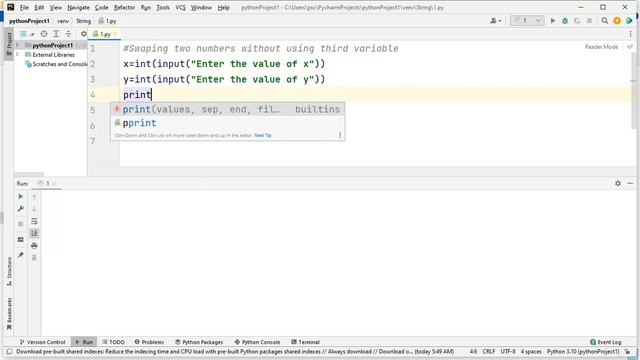Open the Tools menu
This screenshot has height=360, width=640.
[163, 7]
